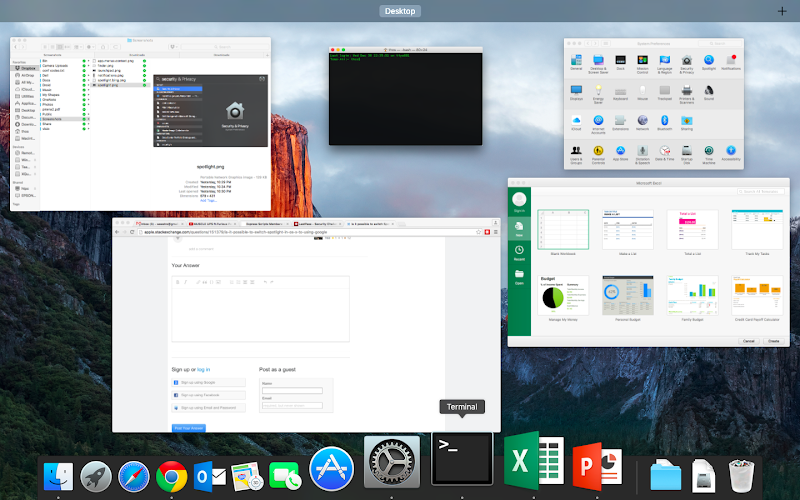The image size is (800, 500).
Task: Select the Terminal window
Action: tap(406, 96)
